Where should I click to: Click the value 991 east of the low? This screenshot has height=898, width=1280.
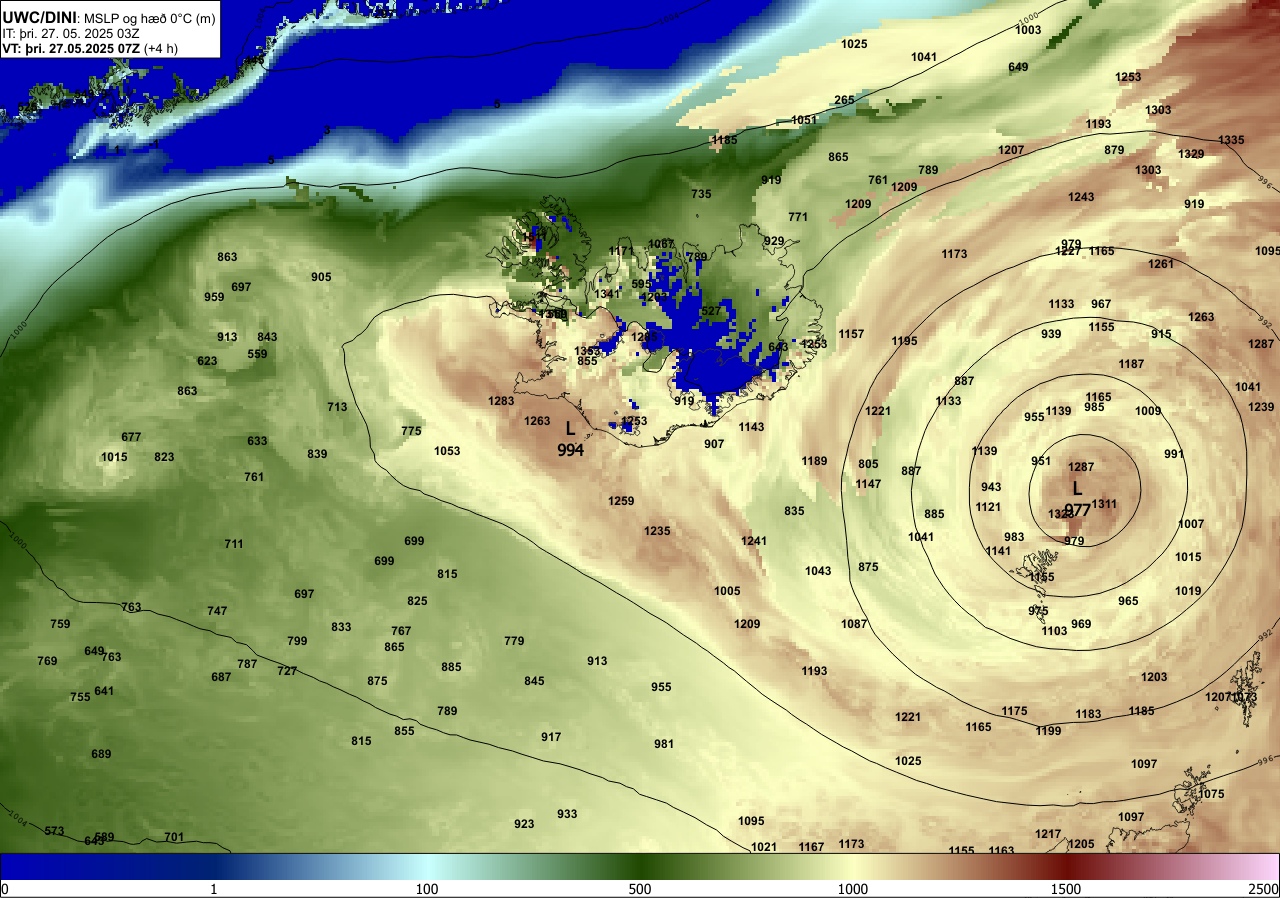coord(1174,454)
